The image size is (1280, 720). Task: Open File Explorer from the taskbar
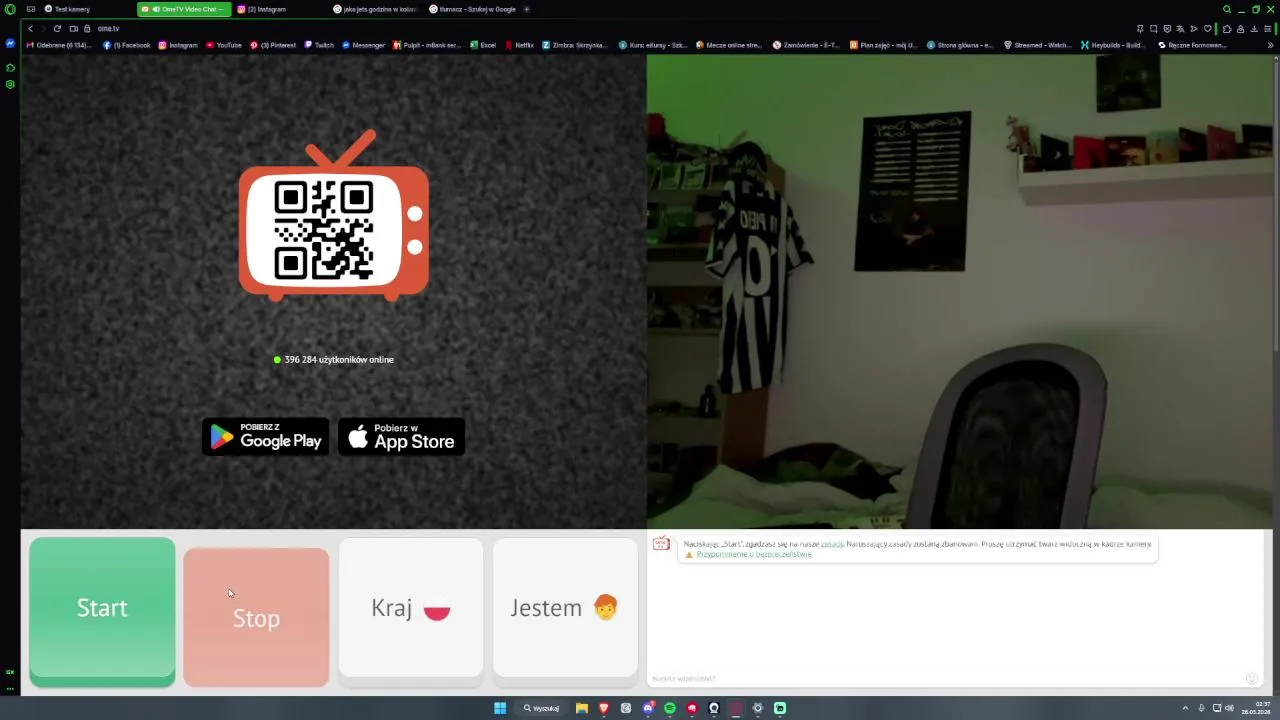[582, 708]
